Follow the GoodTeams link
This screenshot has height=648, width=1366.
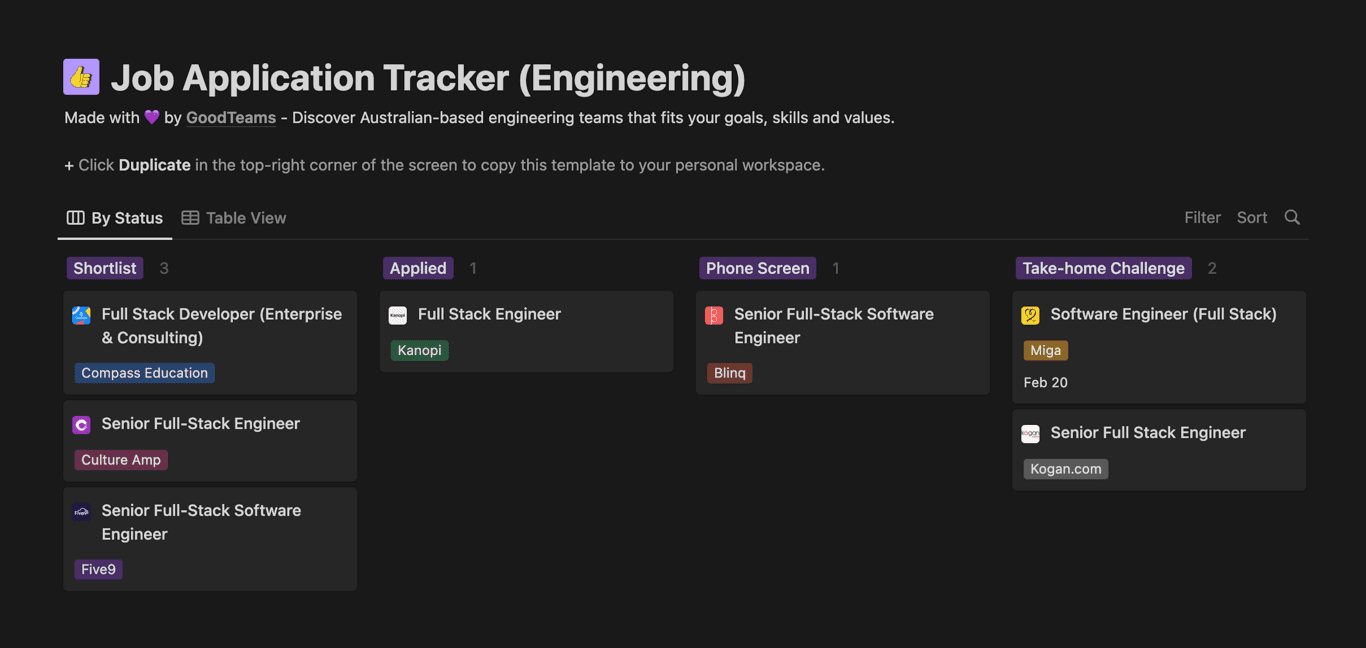(231, 117)
